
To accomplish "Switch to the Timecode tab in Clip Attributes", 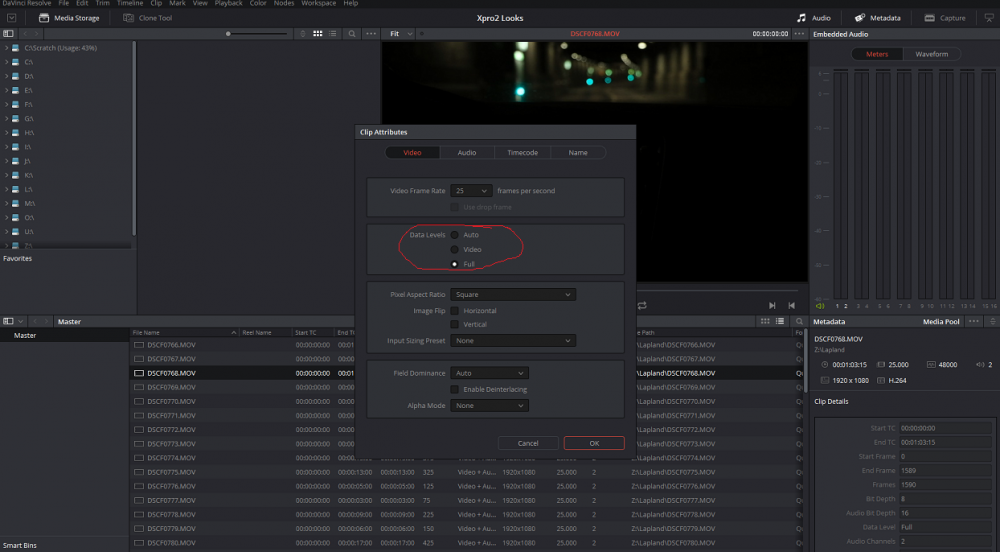I will point(522,153).
